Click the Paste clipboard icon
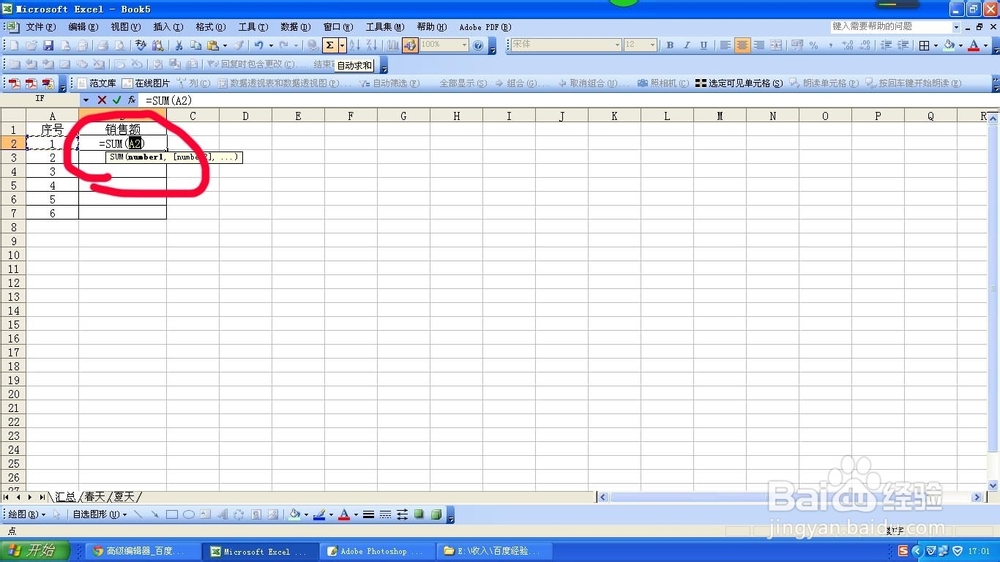Viewport: 1000px width, 562px height. point(213,45)
